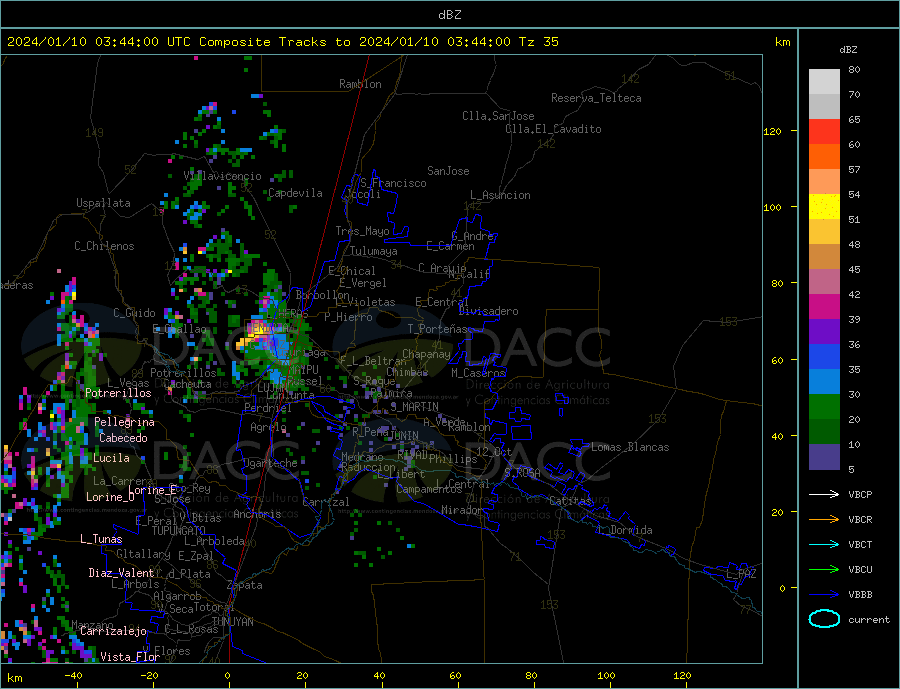Screen dimensions: 900x689
Task: Click the 'L_Asuncion' map label
Action: pyautogui.click(x=500, y=195)
